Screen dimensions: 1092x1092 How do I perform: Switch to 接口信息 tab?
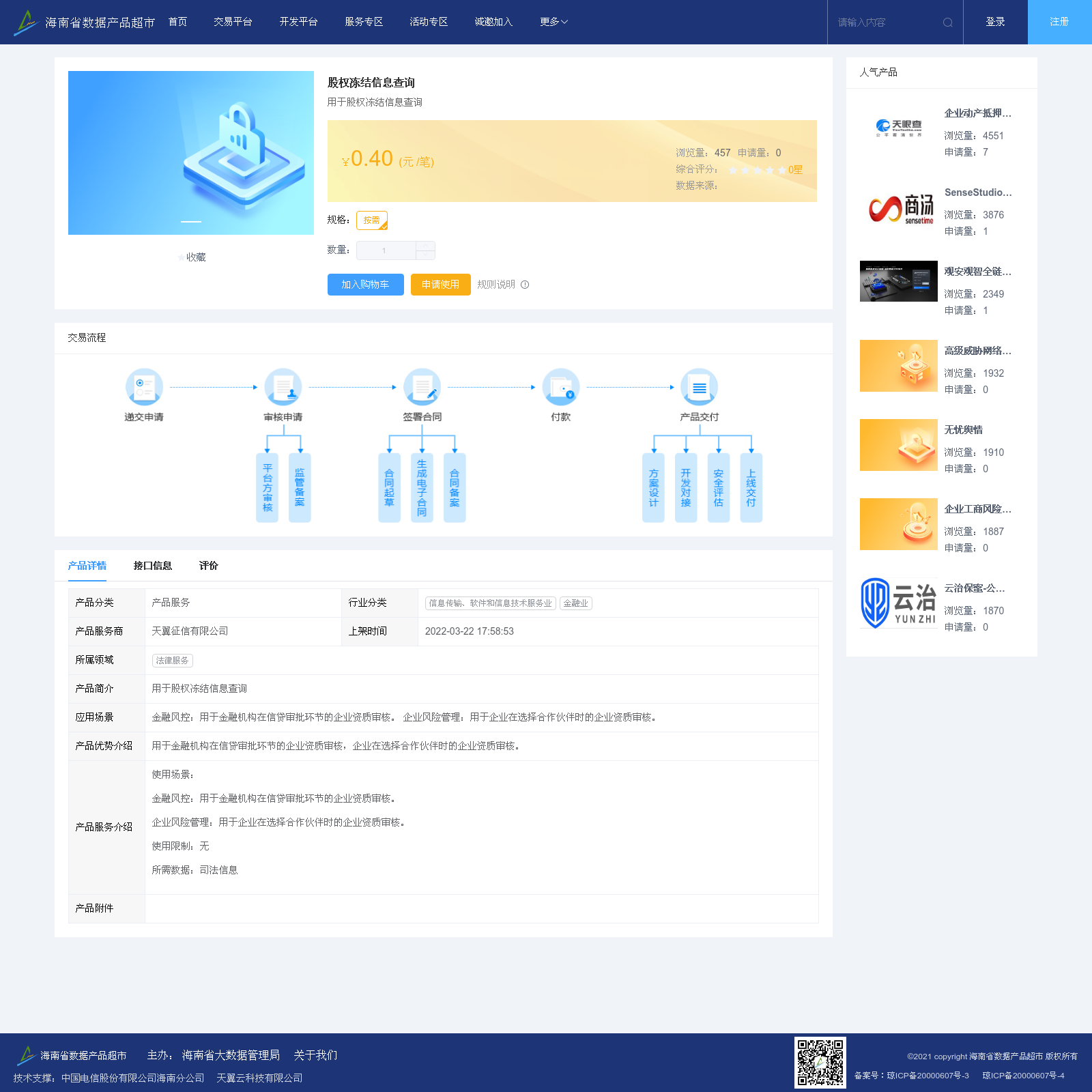pyautogui.click(x=153, y=566)
